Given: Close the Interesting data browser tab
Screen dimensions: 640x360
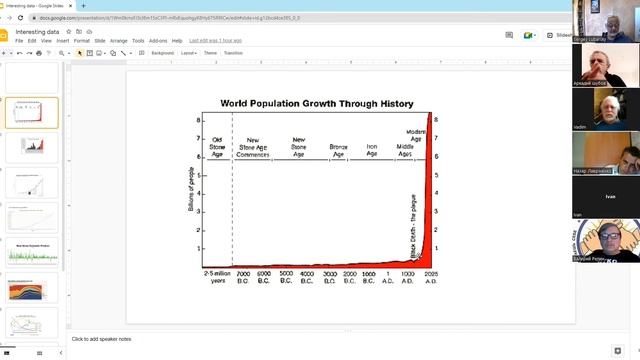Looking at the screenshot, I should (70, 6).
